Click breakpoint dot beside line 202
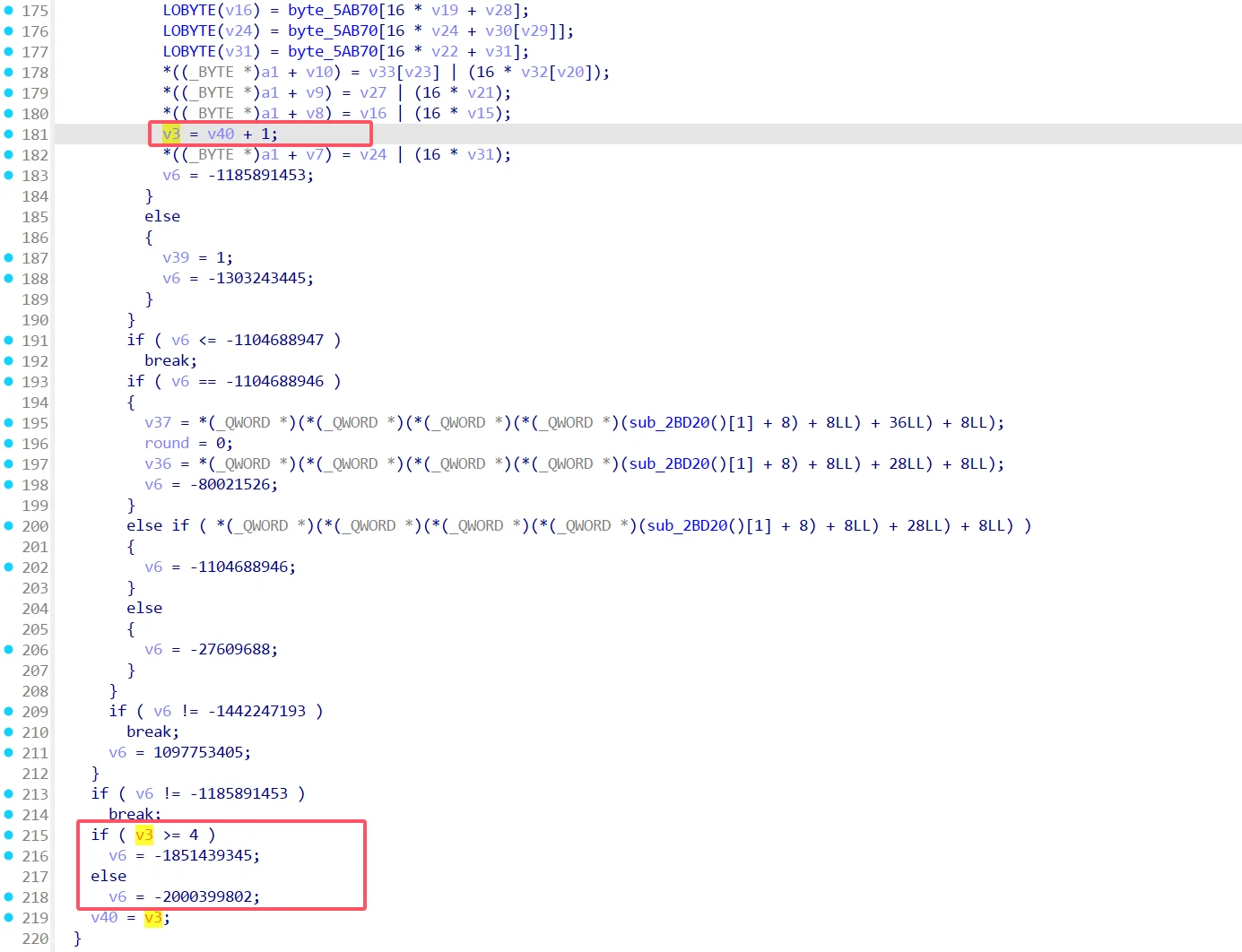This screenshot has height=952, width=1242. [x=9, y=567]
